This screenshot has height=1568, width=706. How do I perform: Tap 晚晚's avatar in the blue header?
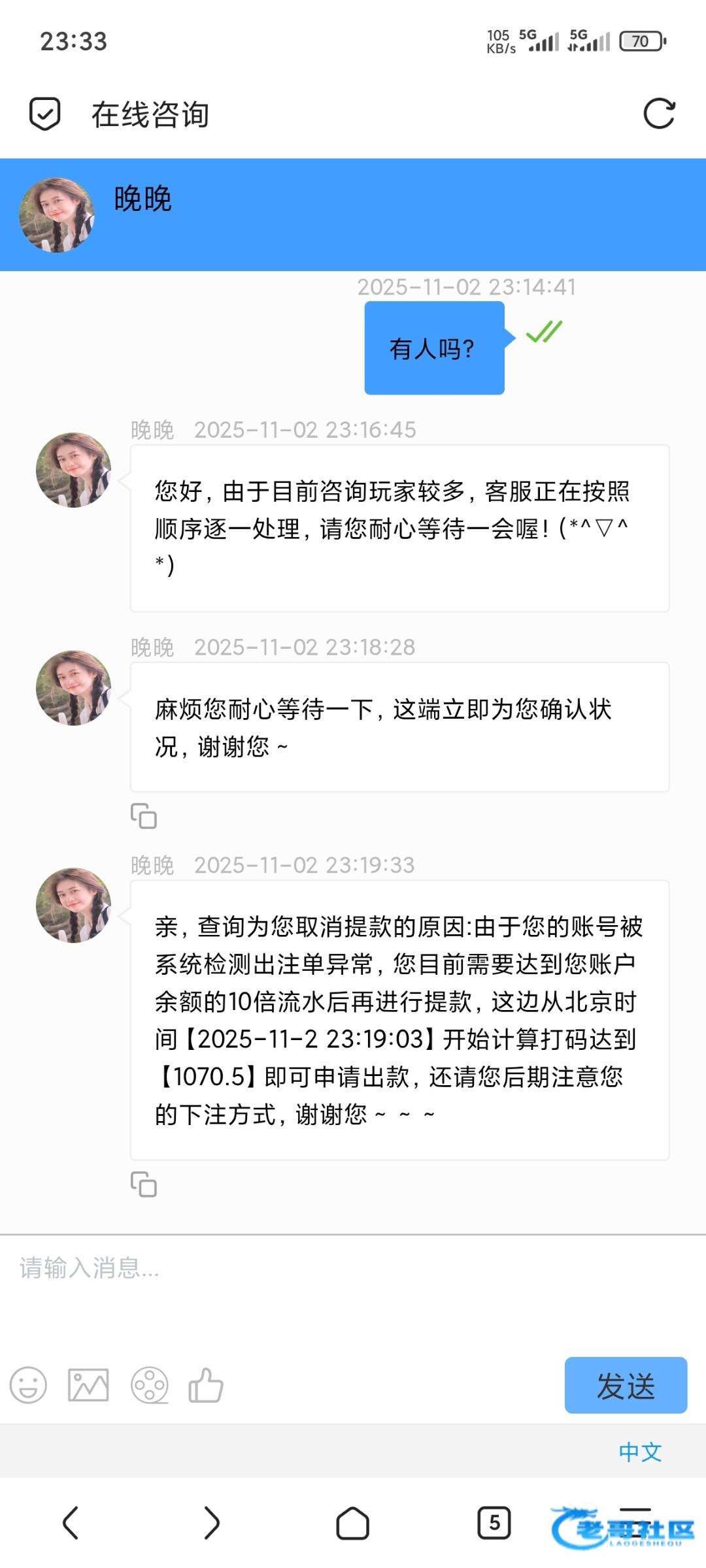tap(57, 215)
